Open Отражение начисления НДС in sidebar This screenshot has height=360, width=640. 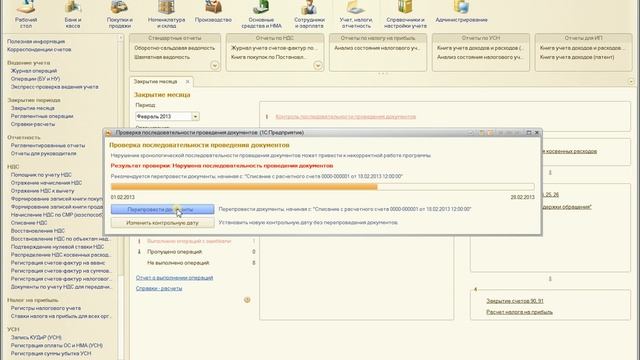pyautogui.click(x=47, y=183)
